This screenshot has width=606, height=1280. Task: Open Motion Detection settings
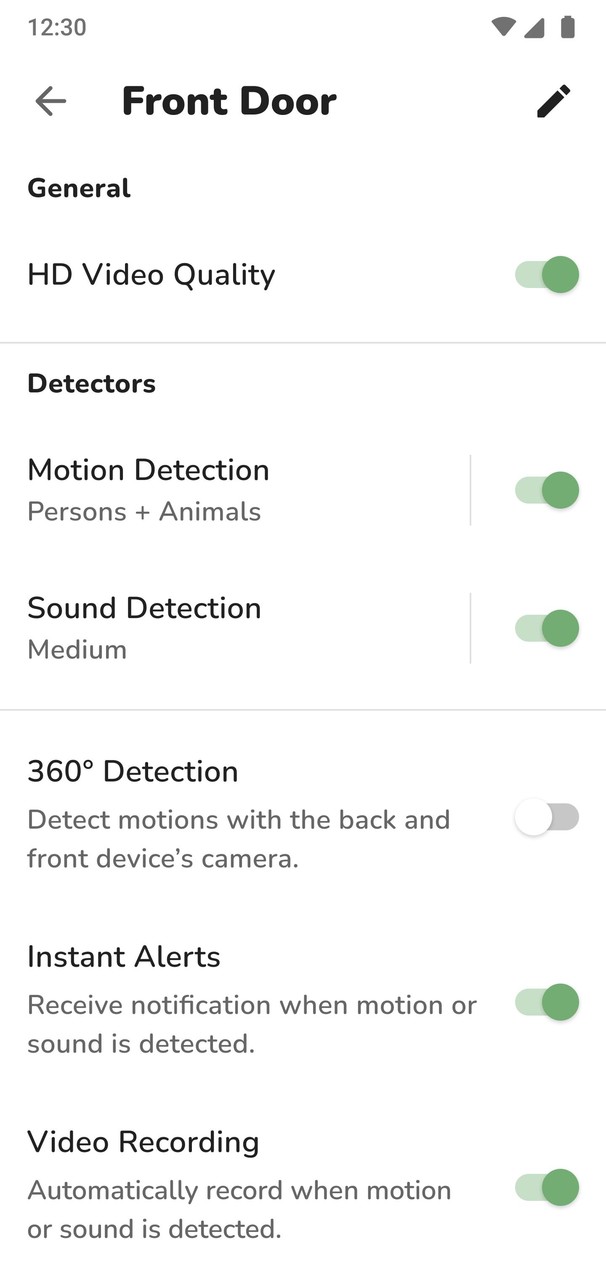click(x=148, y=470)
